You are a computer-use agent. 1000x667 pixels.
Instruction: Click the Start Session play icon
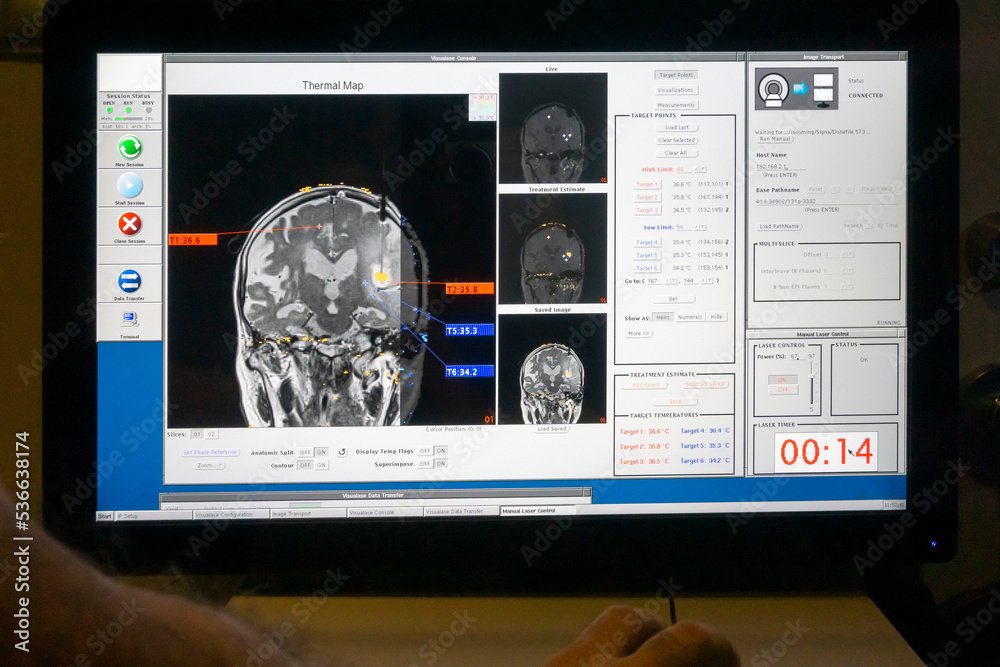tap(129, 186)
